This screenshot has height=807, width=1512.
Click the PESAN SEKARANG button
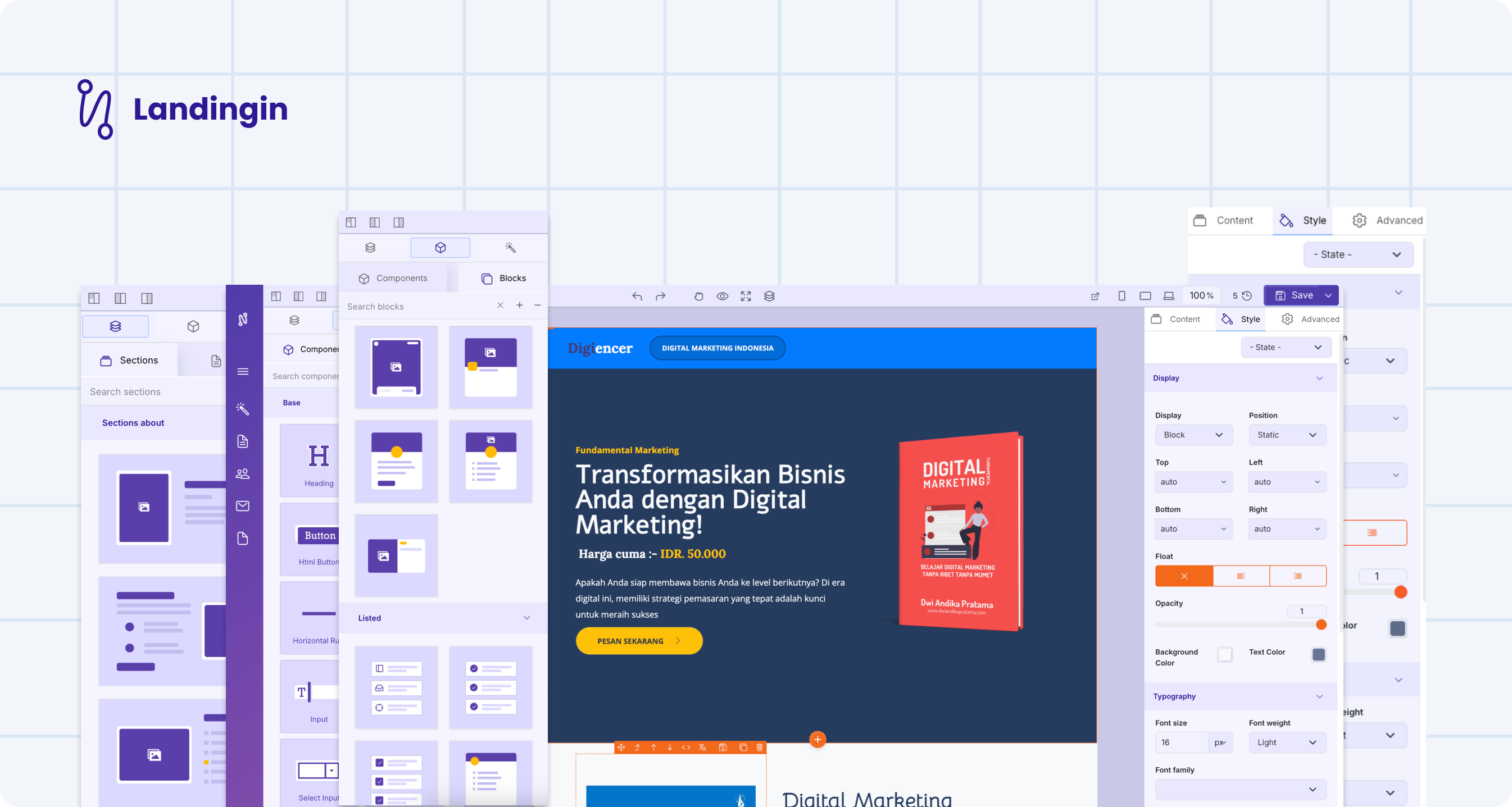639,641
